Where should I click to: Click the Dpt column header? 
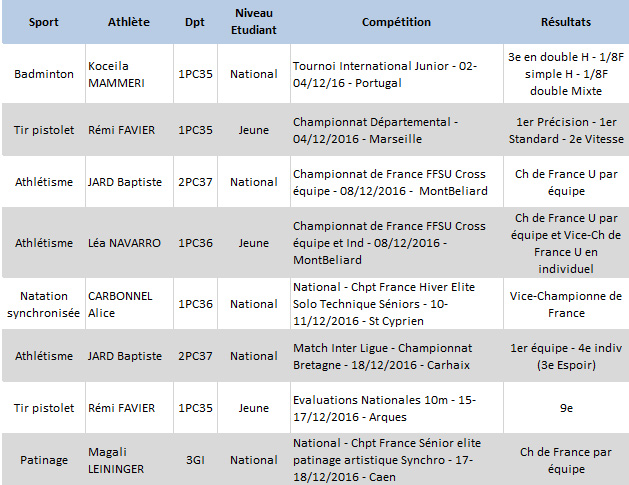tap(195, 22)
